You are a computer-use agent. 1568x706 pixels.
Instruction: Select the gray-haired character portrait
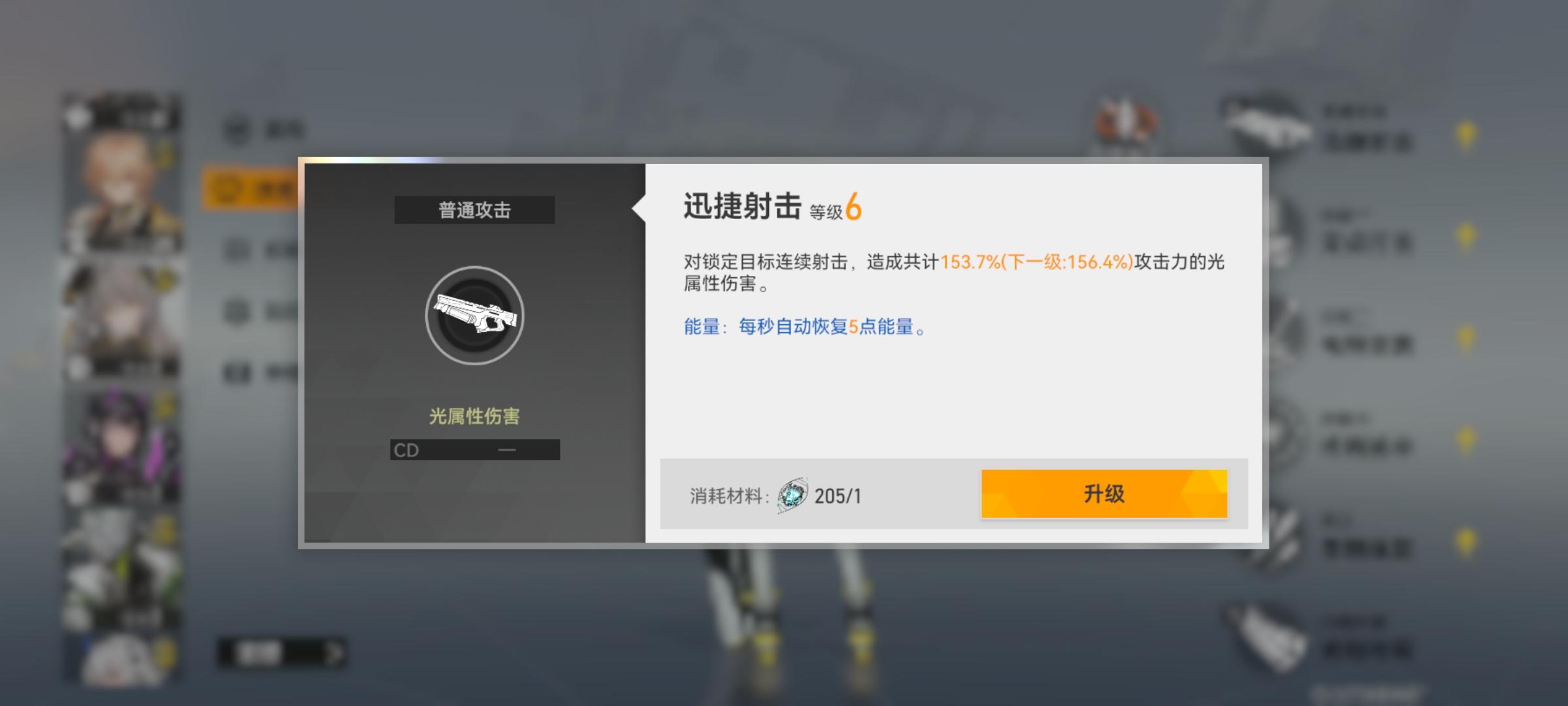(x=122, y=317)
